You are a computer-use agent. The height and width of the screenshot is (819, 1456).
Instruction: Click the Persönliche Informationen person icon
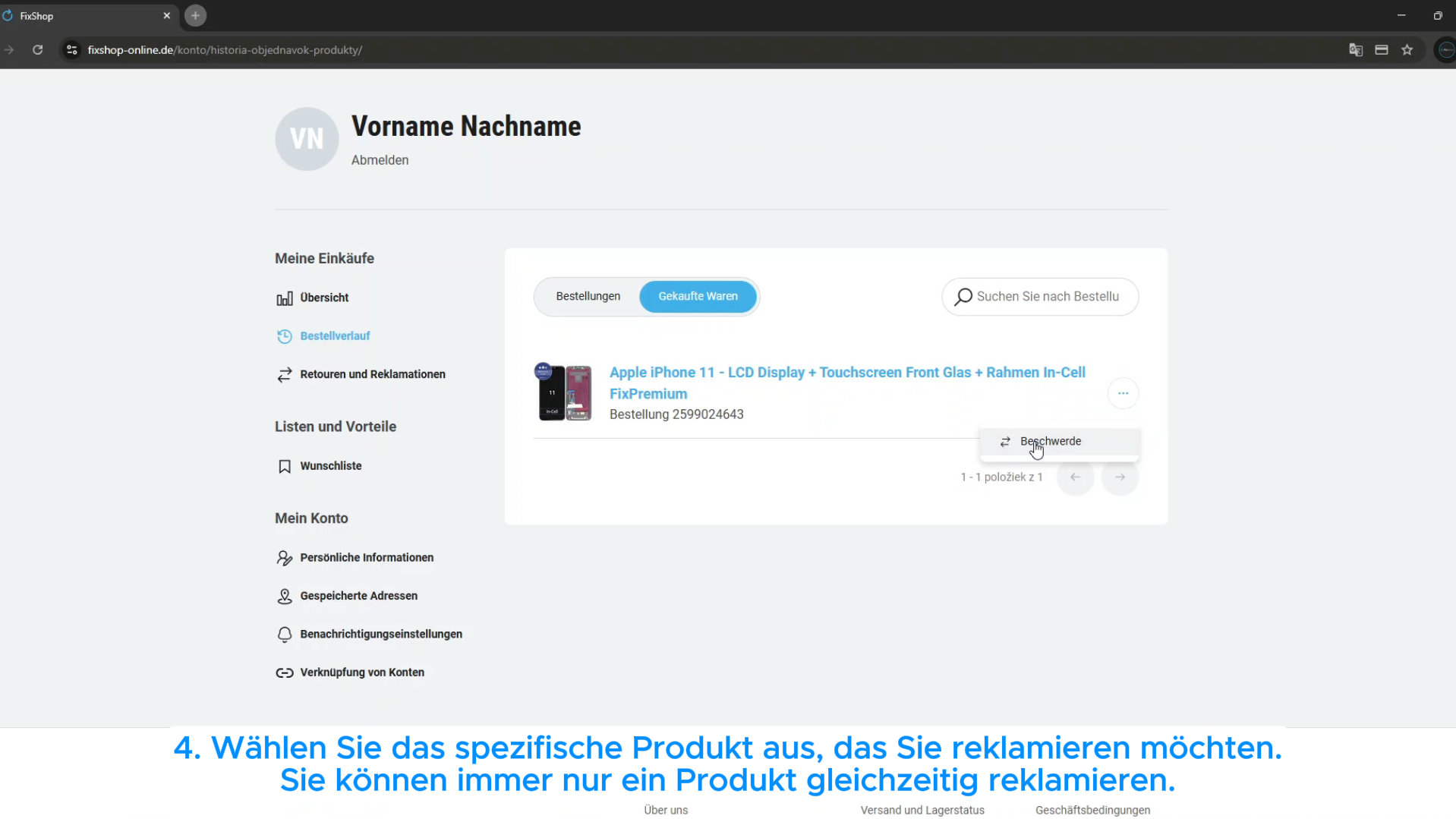tap(284, 558)
